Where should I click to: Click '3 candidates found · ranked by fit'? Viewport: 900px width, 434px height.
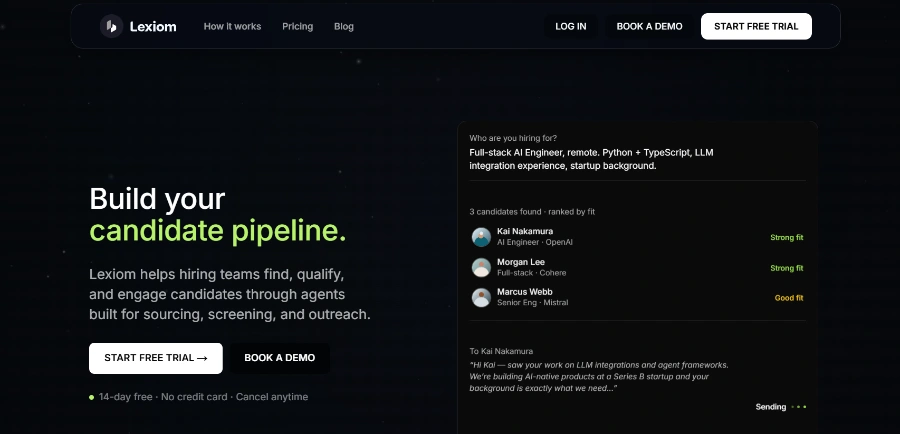(532, 212)
